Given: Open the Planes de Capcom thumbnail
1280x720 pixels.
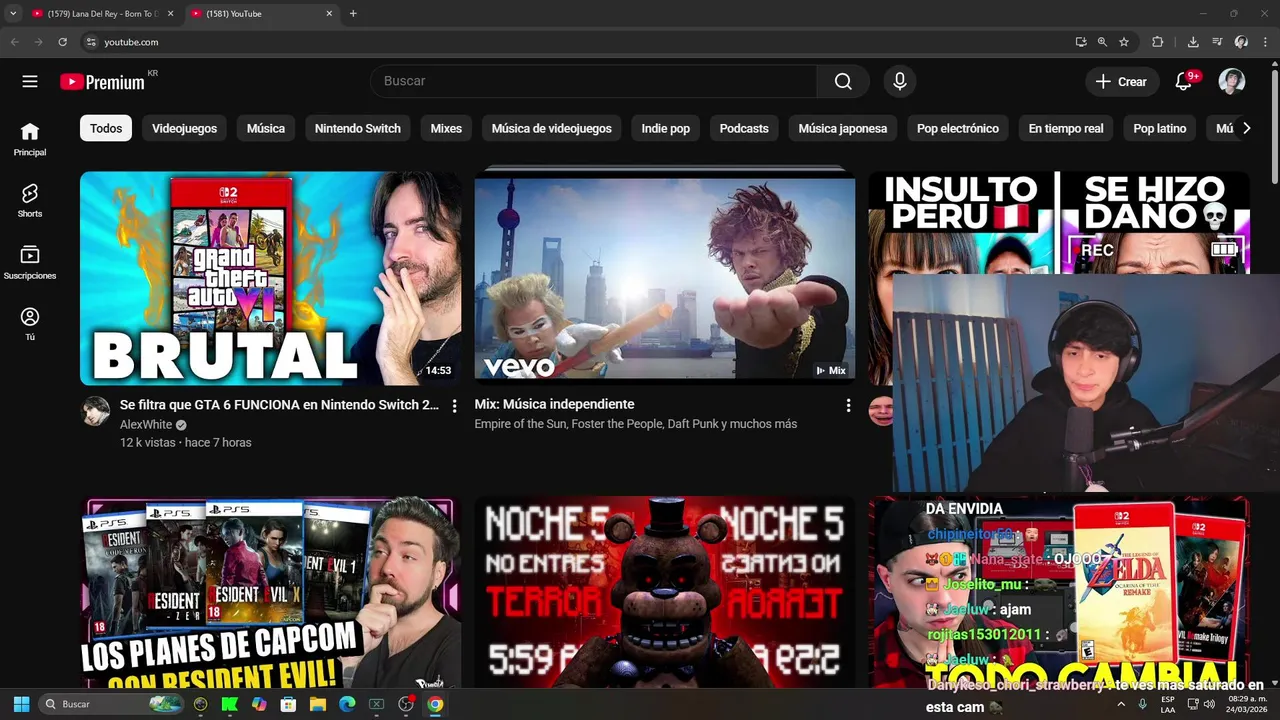Looking at the screenshot, I should 271,592.
